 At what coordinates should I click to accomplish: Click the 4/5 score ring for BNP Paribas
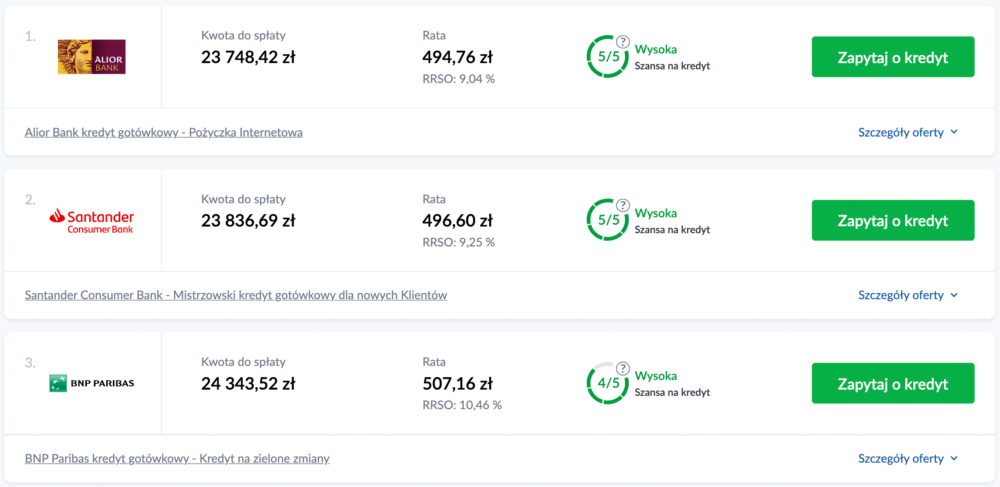point(608,384)
